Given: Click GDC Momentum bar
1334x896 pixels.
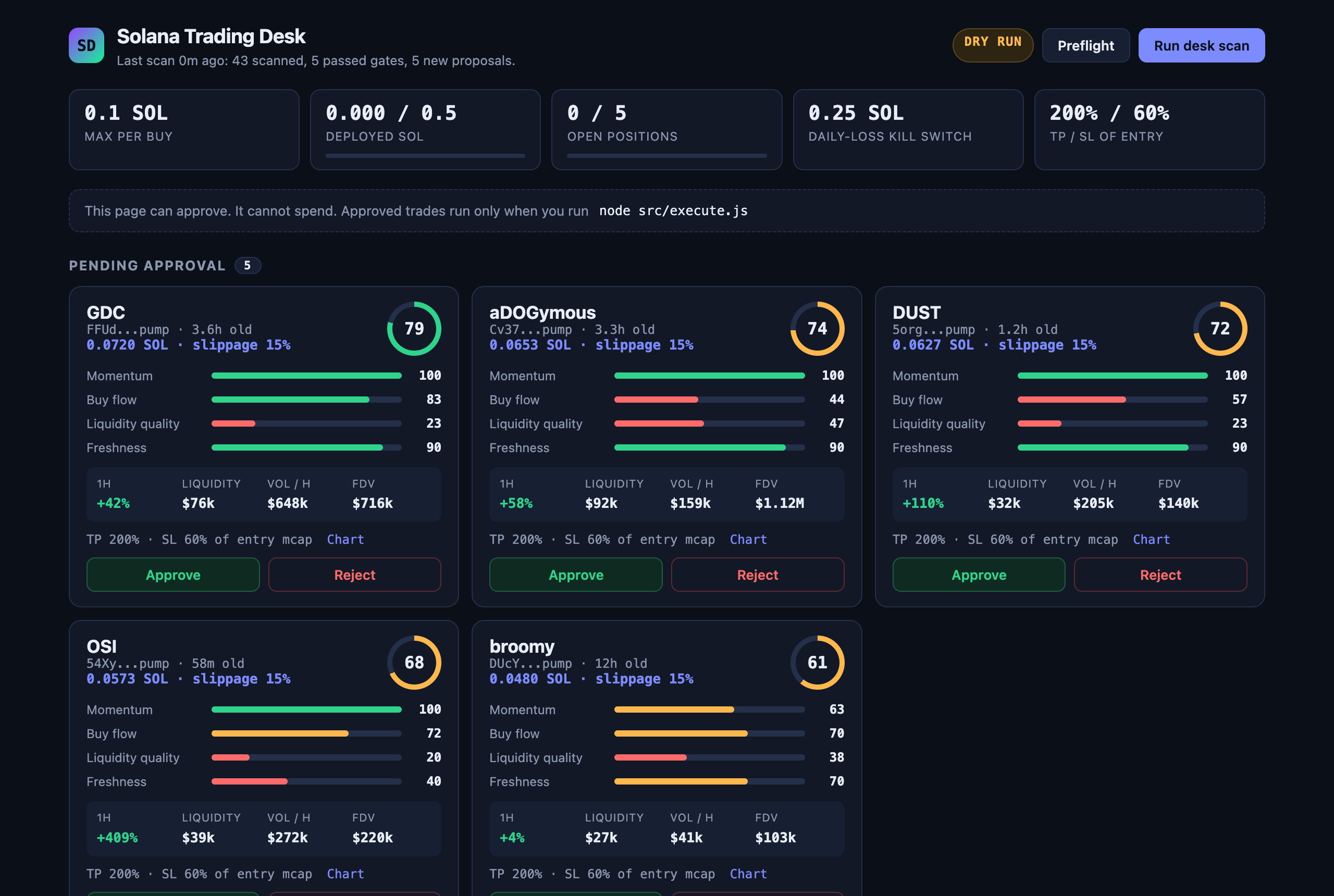Looking at the screenshot, I should 306,376.
